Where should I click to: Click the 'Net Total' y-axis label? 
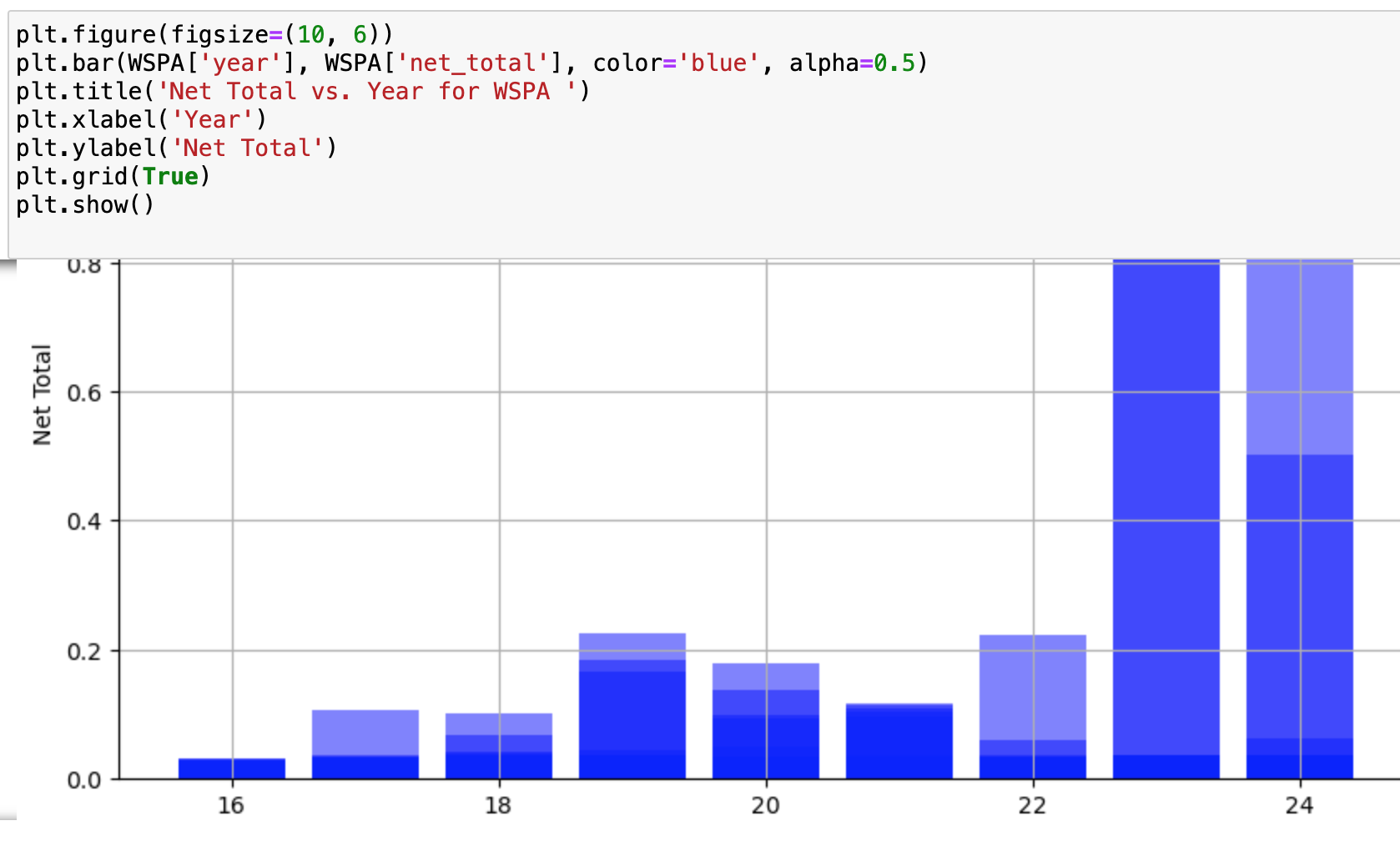click(x=42, y=395)
